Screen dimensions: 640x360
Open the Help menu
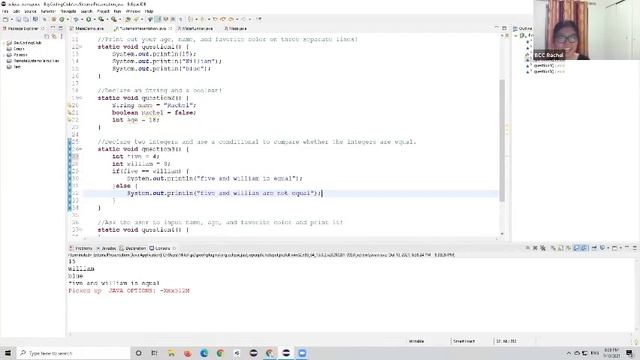149,11
